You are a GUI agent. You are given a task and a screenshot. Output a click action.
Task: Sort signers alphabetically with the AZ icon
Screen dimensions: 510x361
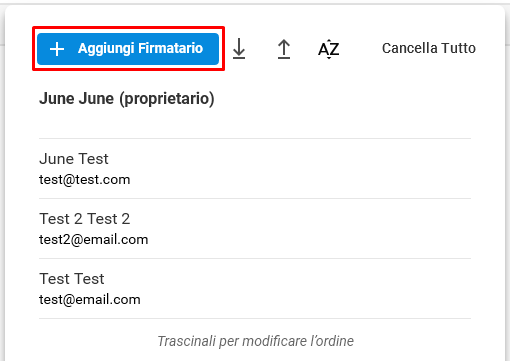(x=329, y=49)
